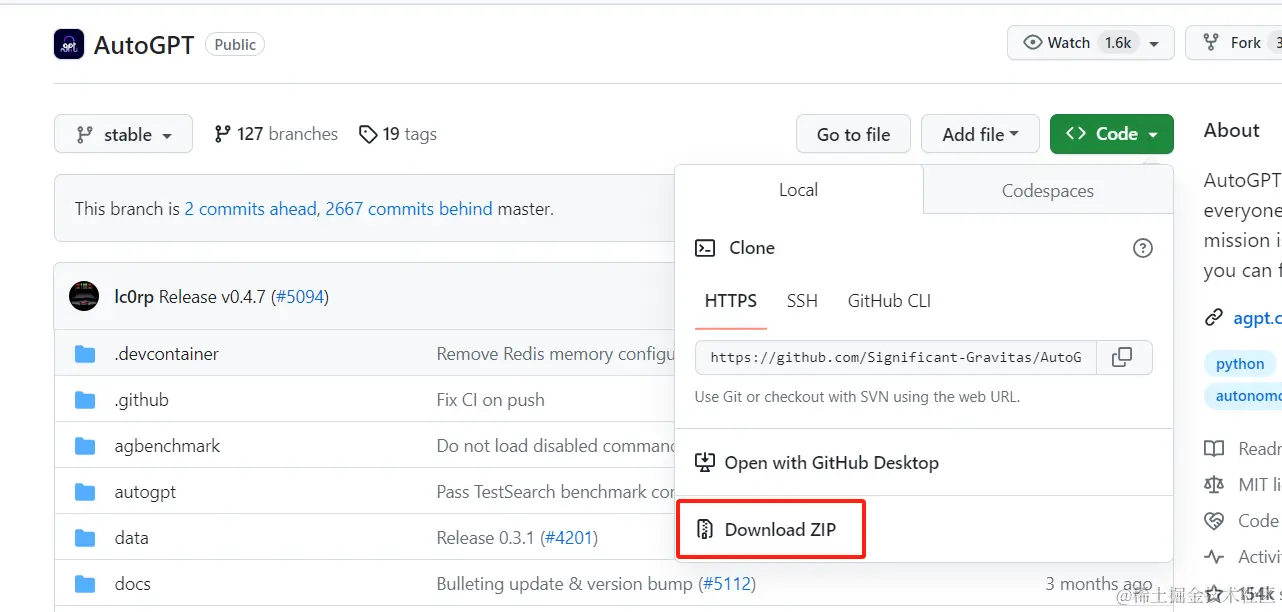Select the SSH clone tab

[x=802, y=301]
